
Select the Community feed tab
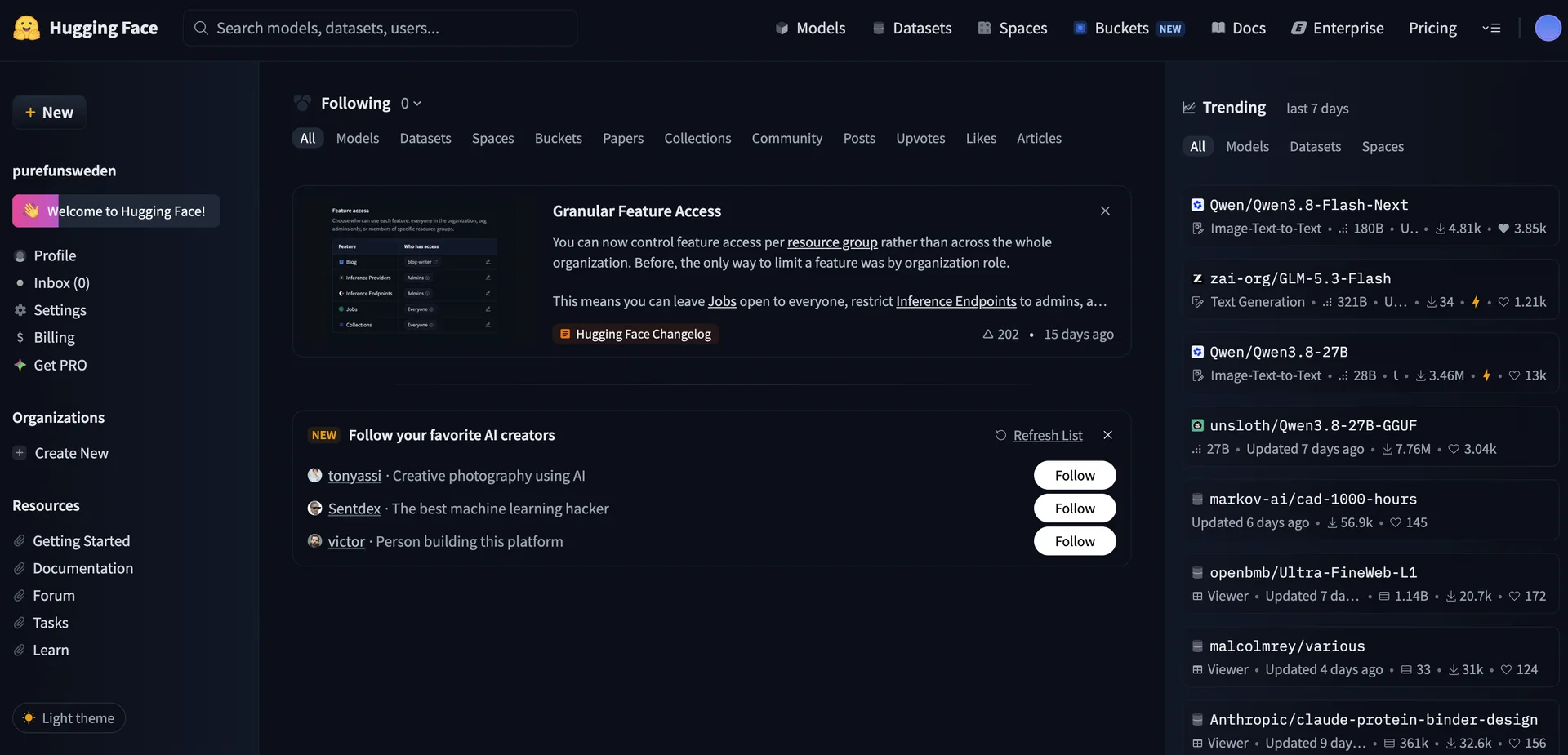(x=787, y=138)
